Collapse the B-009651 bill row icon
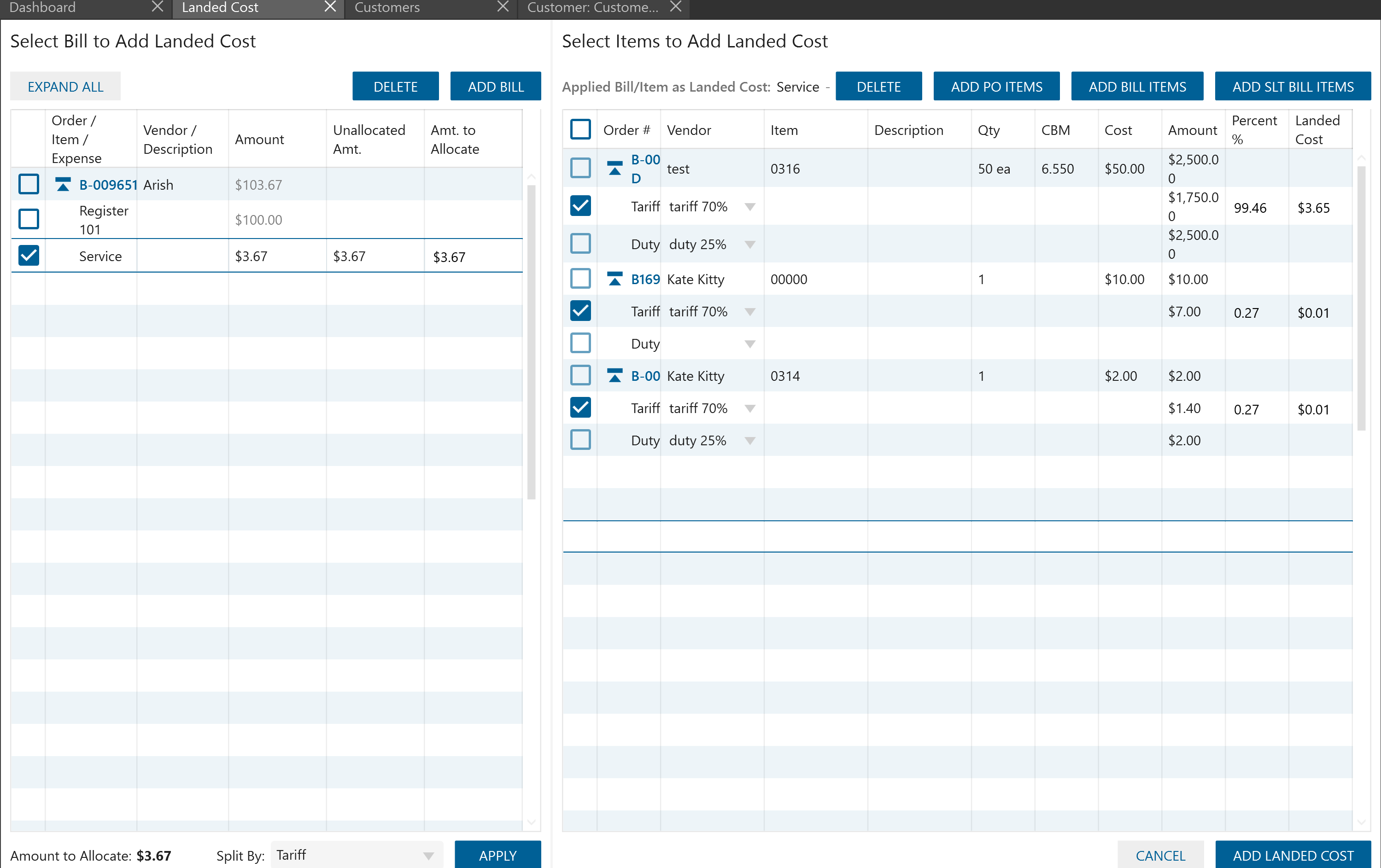 point(63,185)
